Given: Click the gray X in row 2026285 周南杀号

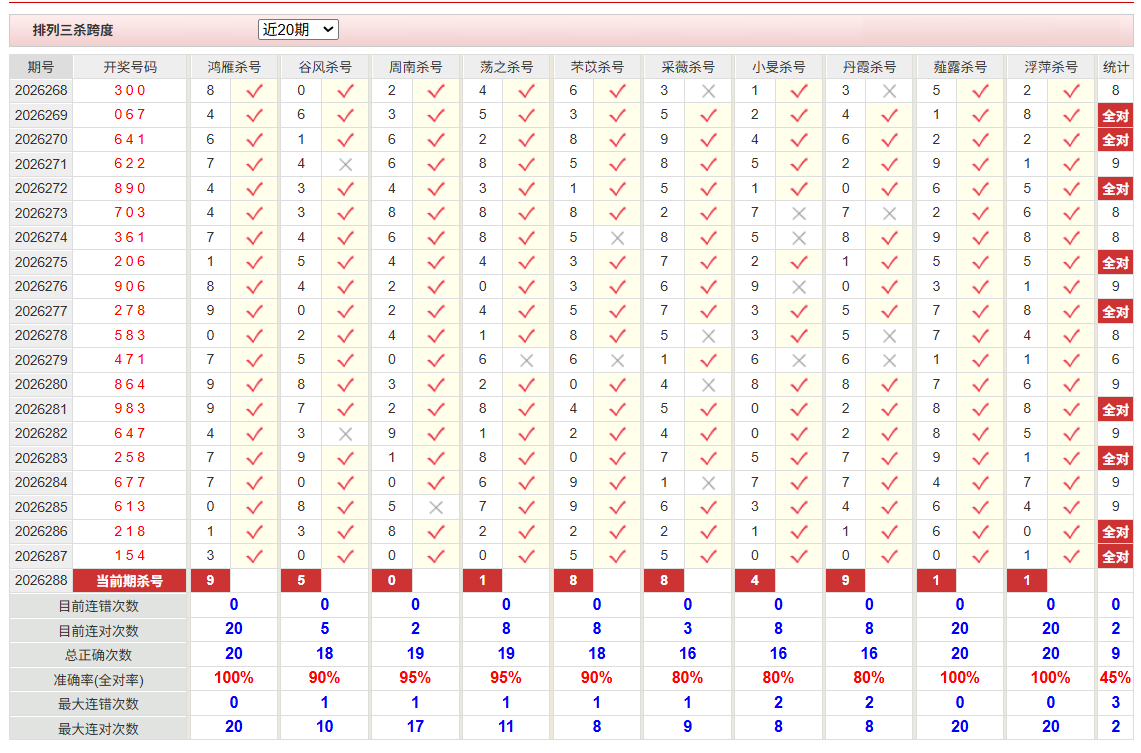Looking at the screenshot, I should point(436,507).
